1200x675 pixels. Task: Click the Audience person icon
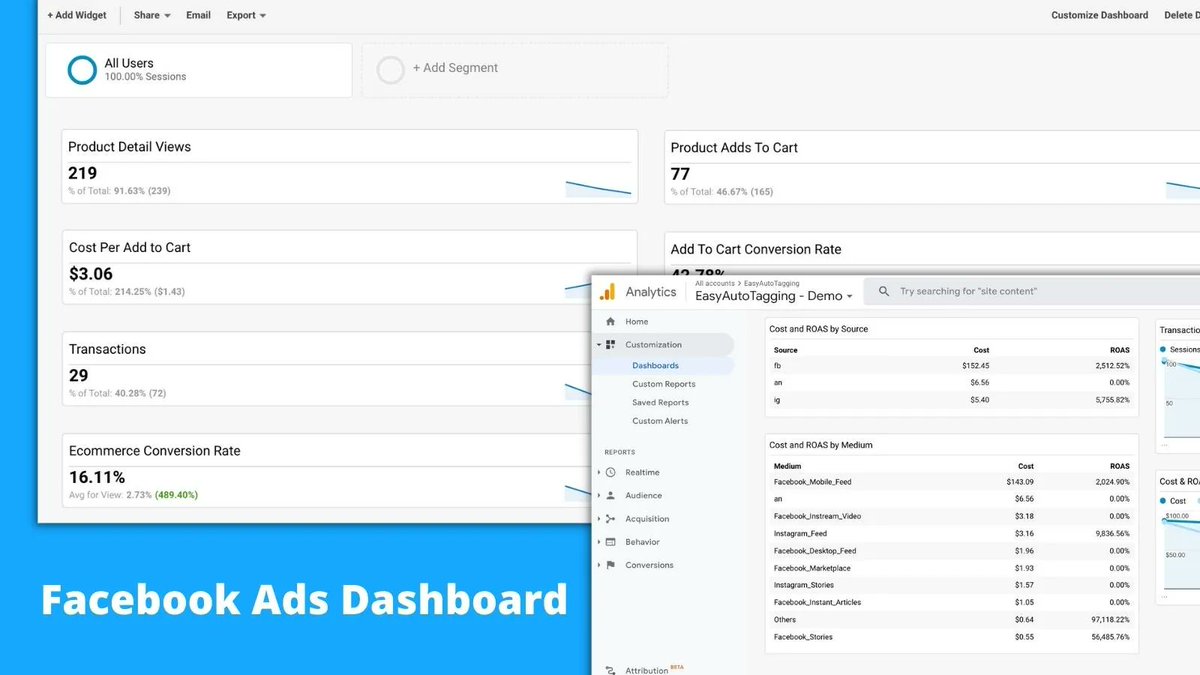click(610, 495)
